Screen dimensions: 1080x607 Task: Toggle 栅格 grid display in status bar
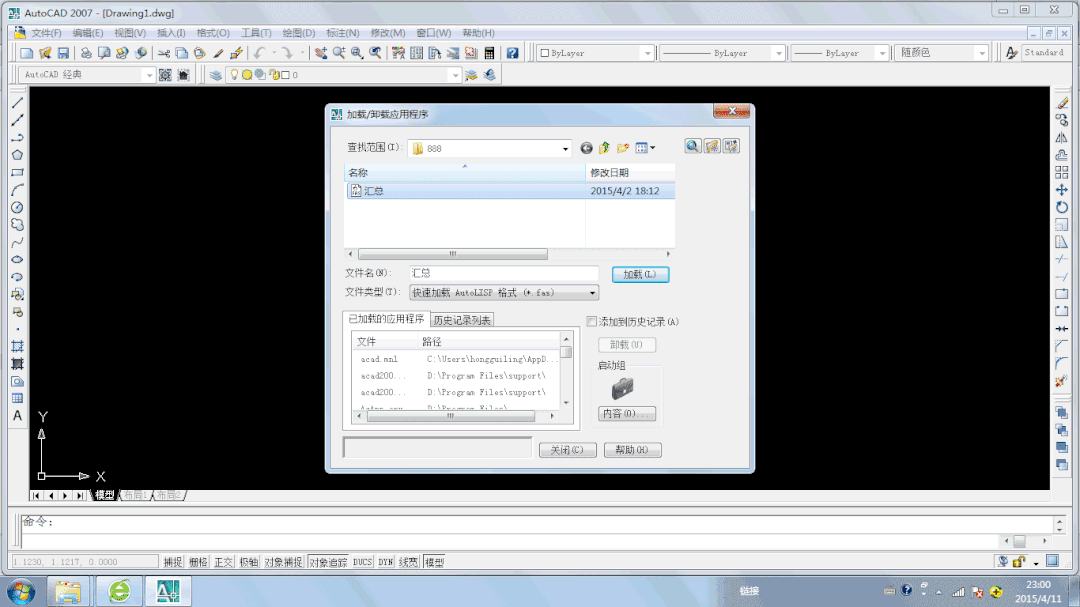point(198,562)
